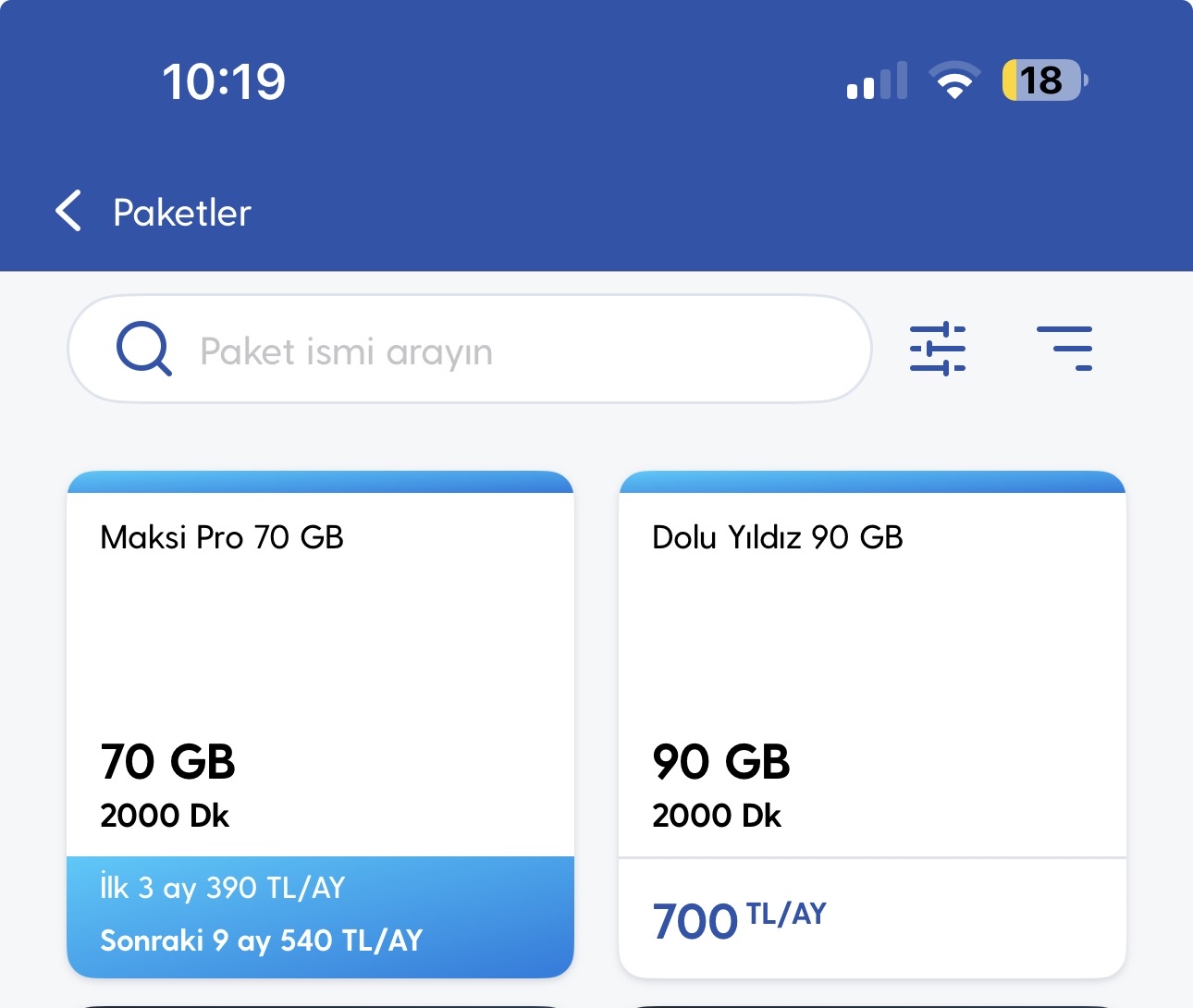The width and height of the screenshot is (1193, 1008).
Task: Tap the cellular signal bars
Action: (876, 82)
